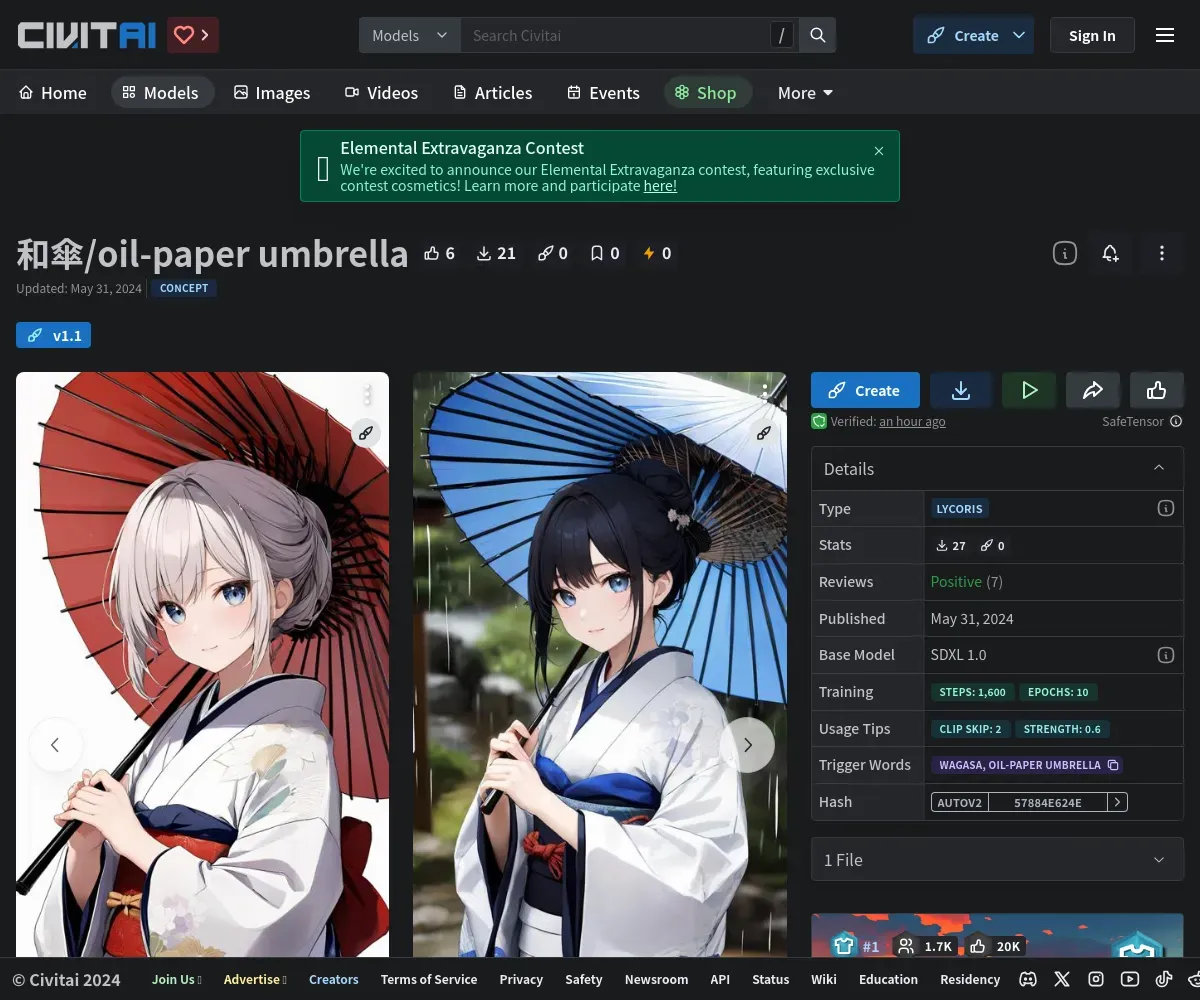Expand the More navigation dropdown
The width and height of the screenshot is (1200, 1000).
(805, 93)
